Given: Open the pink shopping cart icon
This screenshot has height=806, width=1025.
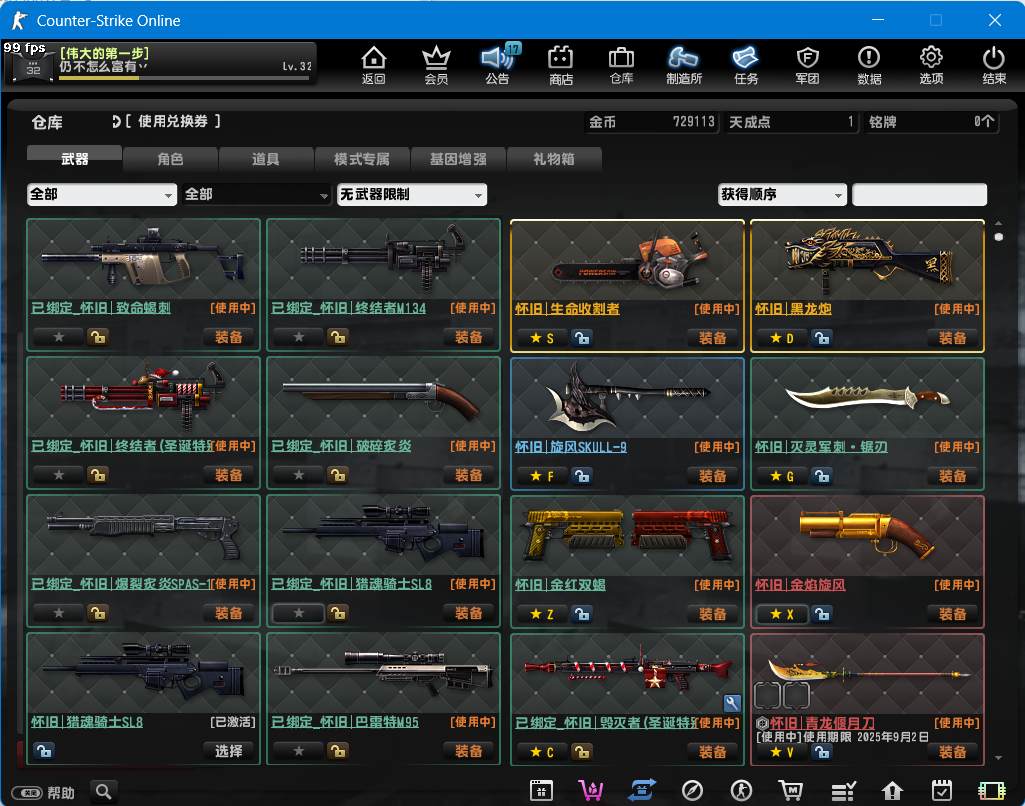Looking at the screenshot, I should [x=590, y=791].
